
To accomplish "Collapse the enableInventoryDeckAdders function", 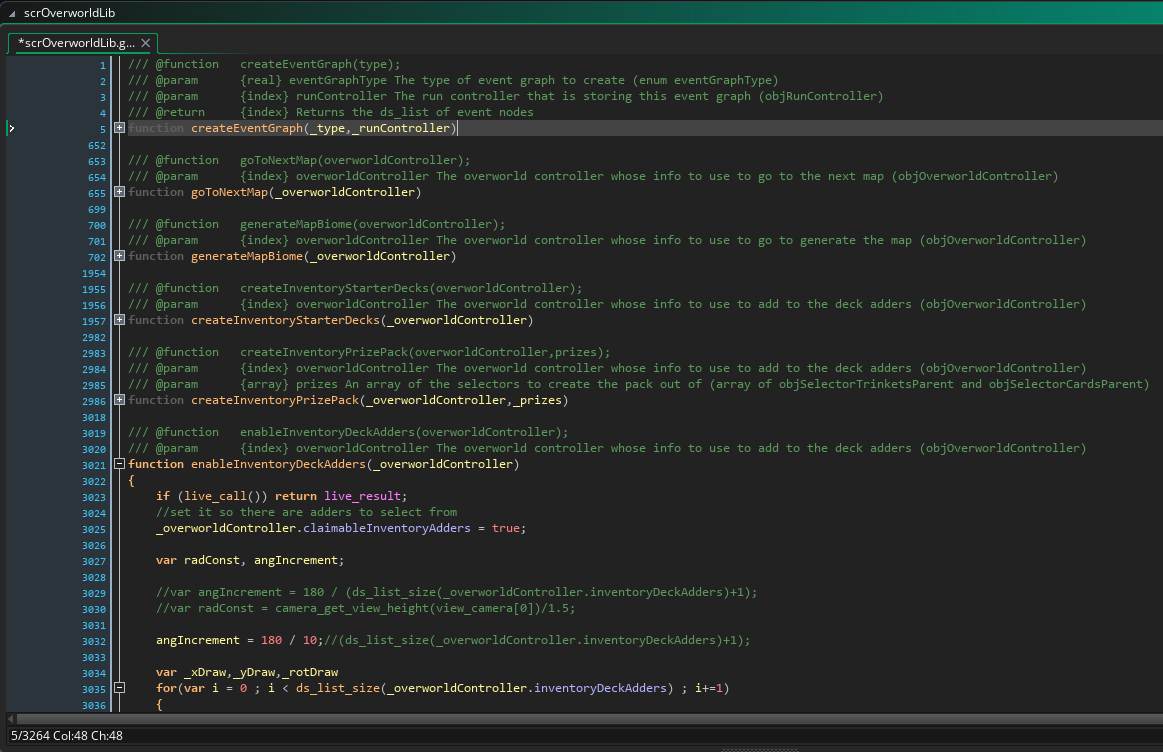I will pos(120,464).
